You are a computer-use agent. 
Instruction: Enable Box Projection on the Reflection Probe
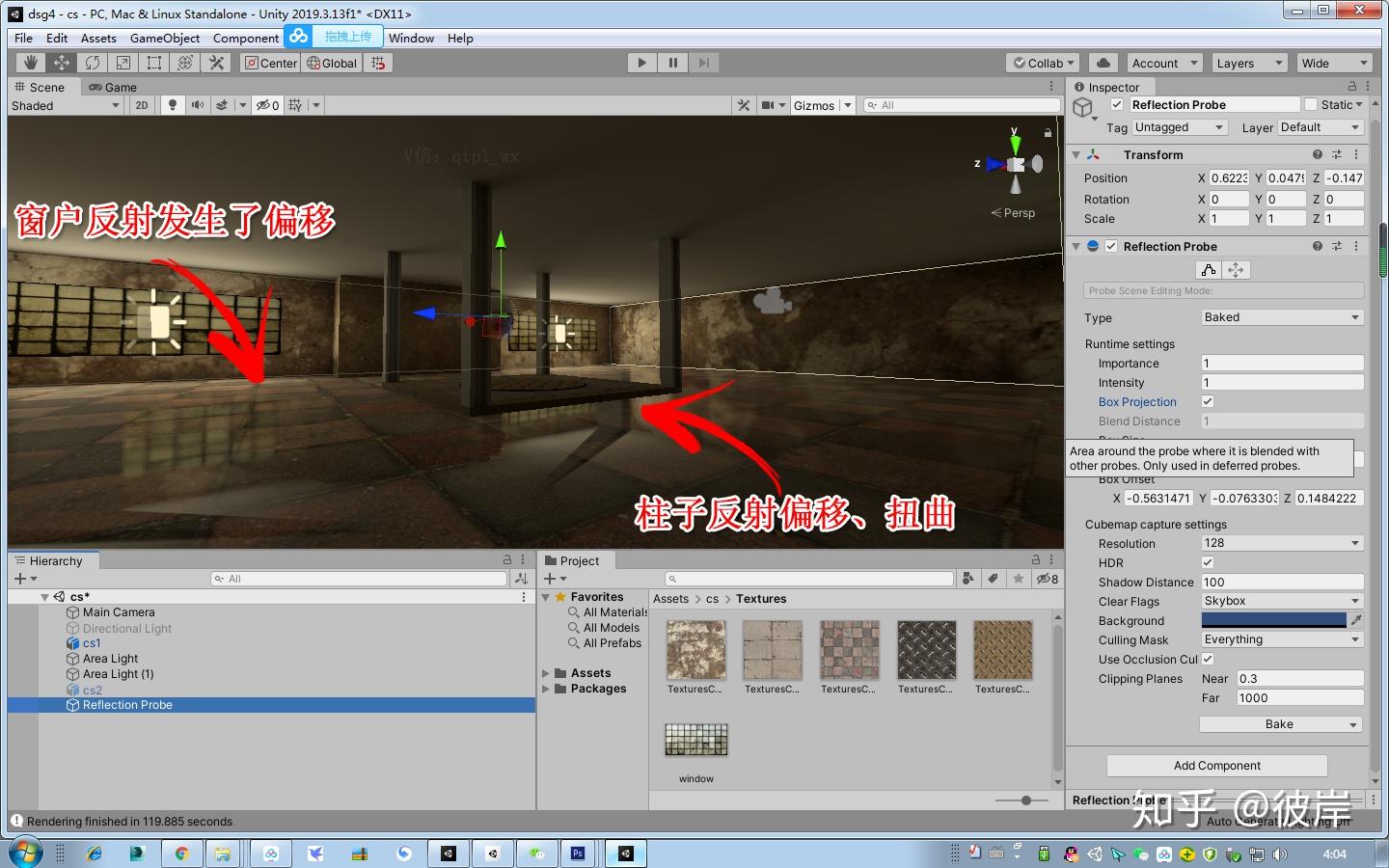[x=1207, y=401]
